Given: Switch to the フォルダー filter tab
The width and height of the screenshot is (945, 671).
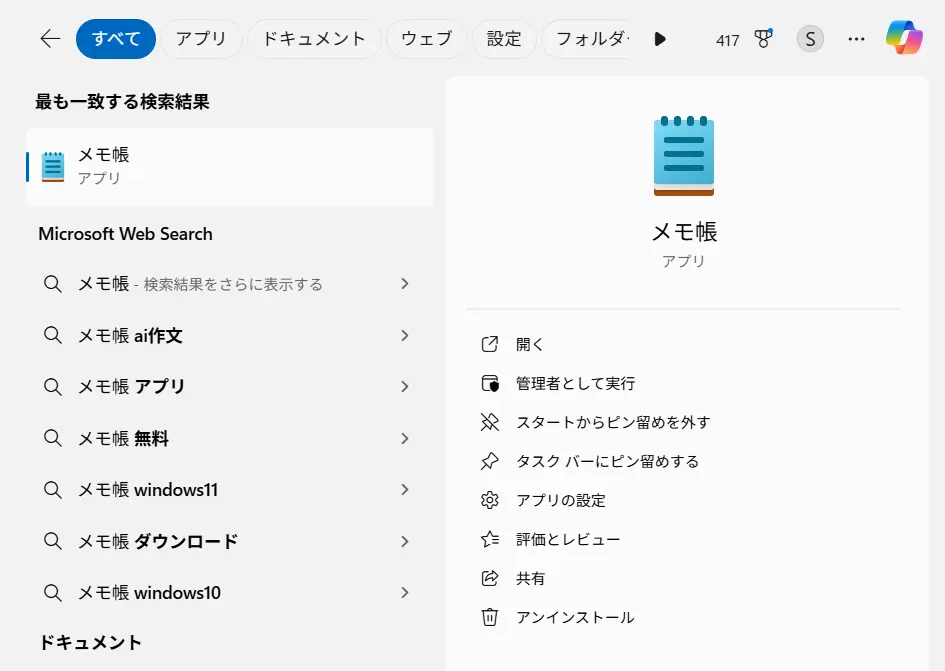Looking at the screenshot, I should [x=586, y=39].
